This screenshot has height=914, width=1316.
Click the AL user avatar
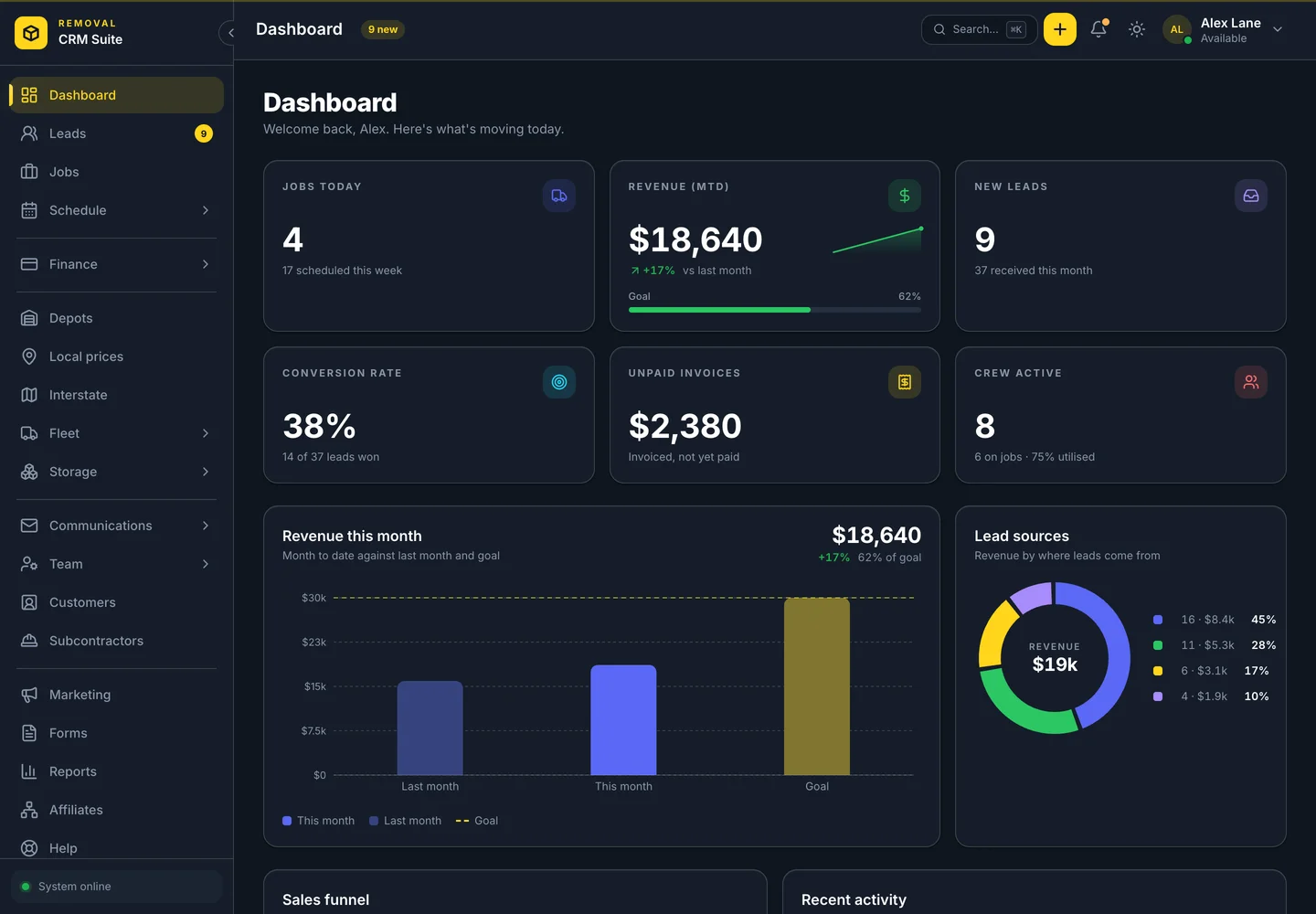coord(1177,29)
